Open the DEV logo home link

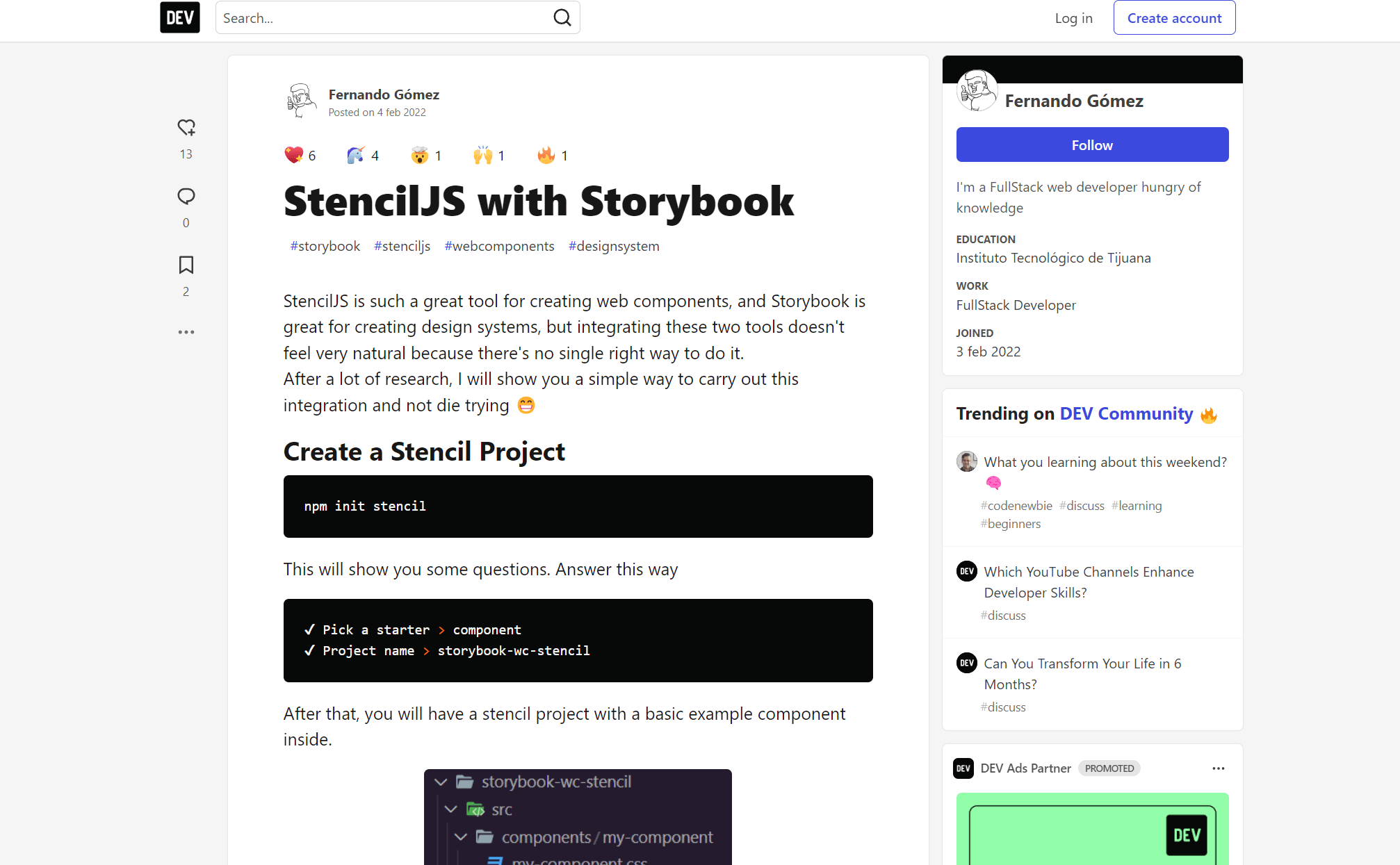(x=179, y=17)
